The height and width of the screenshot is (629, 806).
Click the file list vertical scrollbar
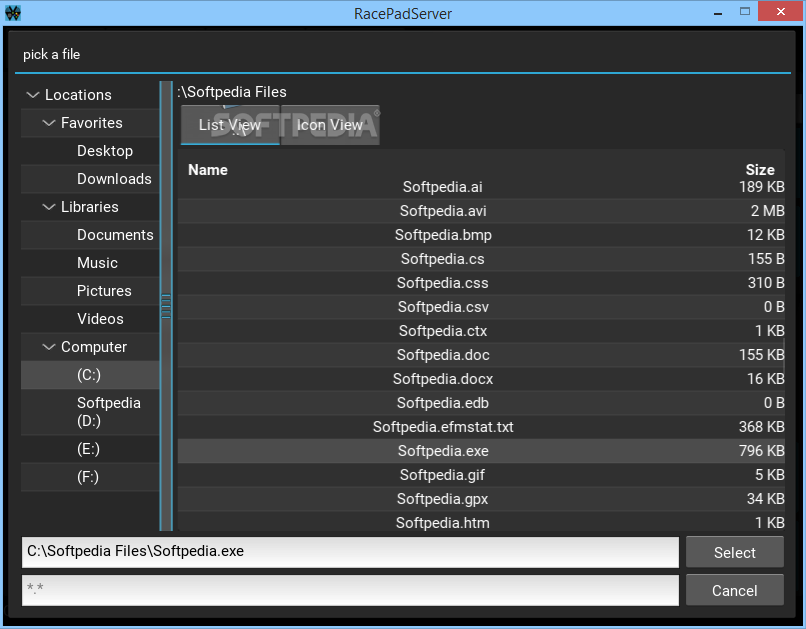784,355
